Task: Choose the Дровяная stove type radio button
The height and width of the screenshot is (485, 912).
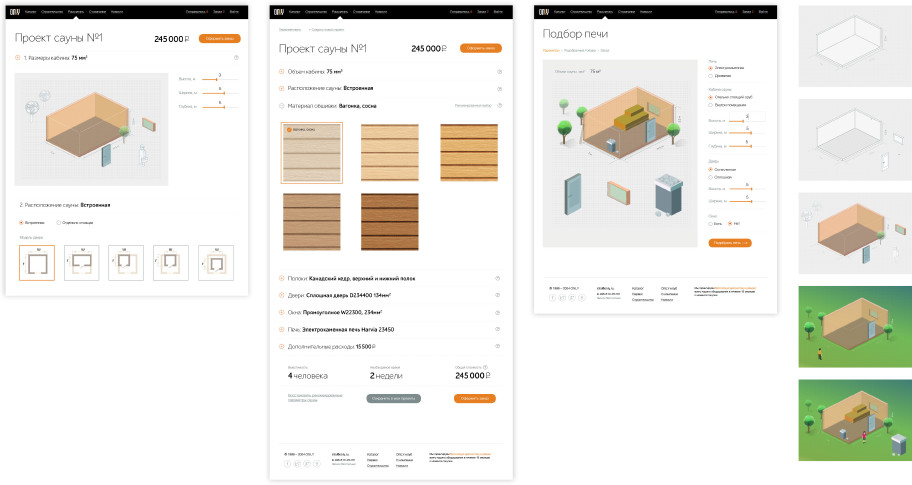Action: pos(710,75)
